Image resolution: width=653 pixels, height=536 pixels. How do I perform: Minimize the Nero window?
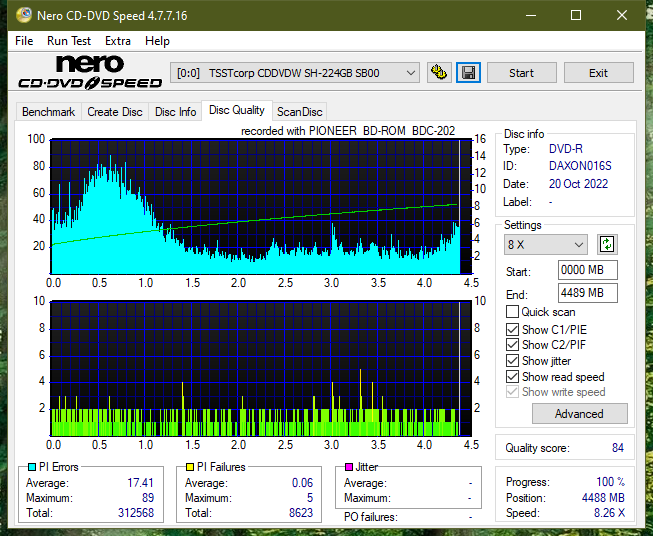pyautogui.click(x=531, y=15)
